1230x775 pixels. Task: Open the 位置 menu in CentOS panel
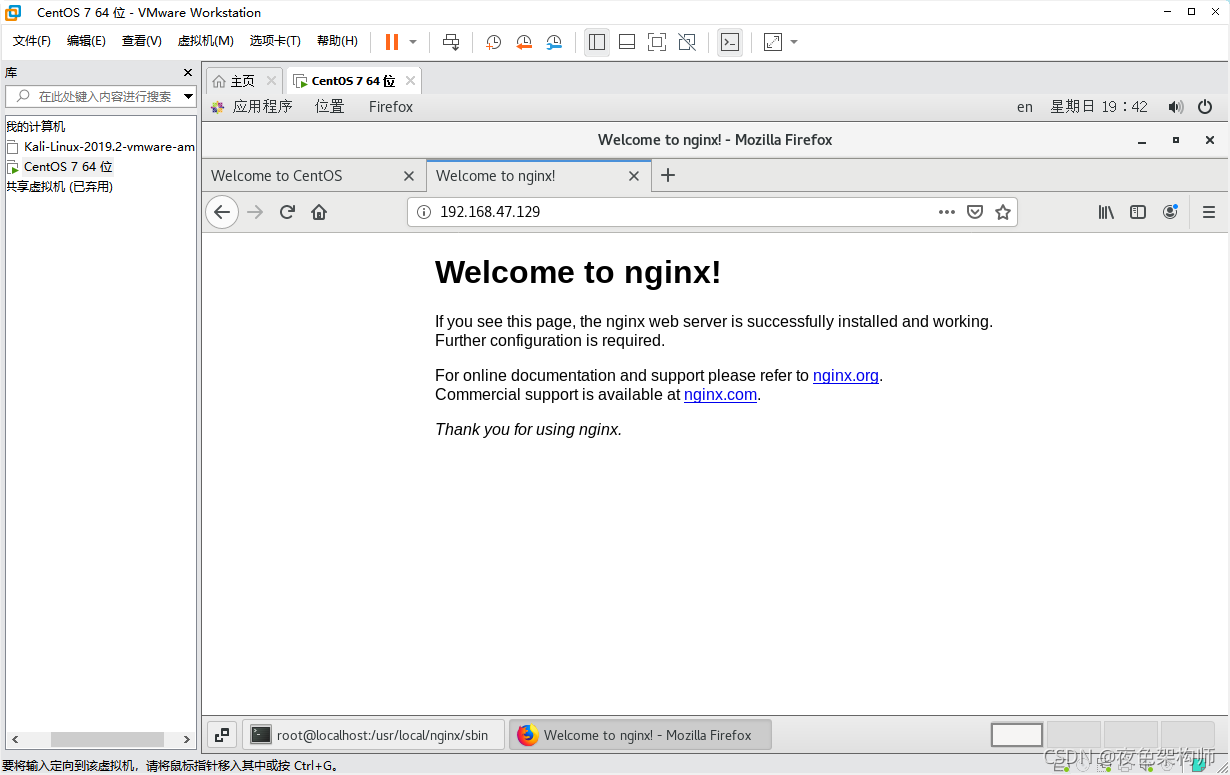point(329,107)
